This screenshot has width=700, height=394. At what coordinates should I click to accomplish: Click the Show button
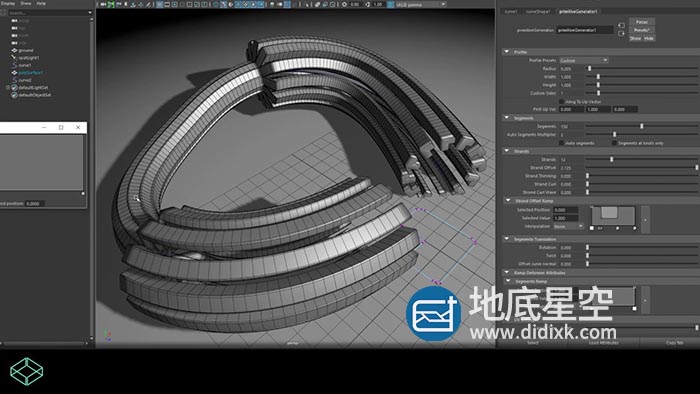[635, 38]
